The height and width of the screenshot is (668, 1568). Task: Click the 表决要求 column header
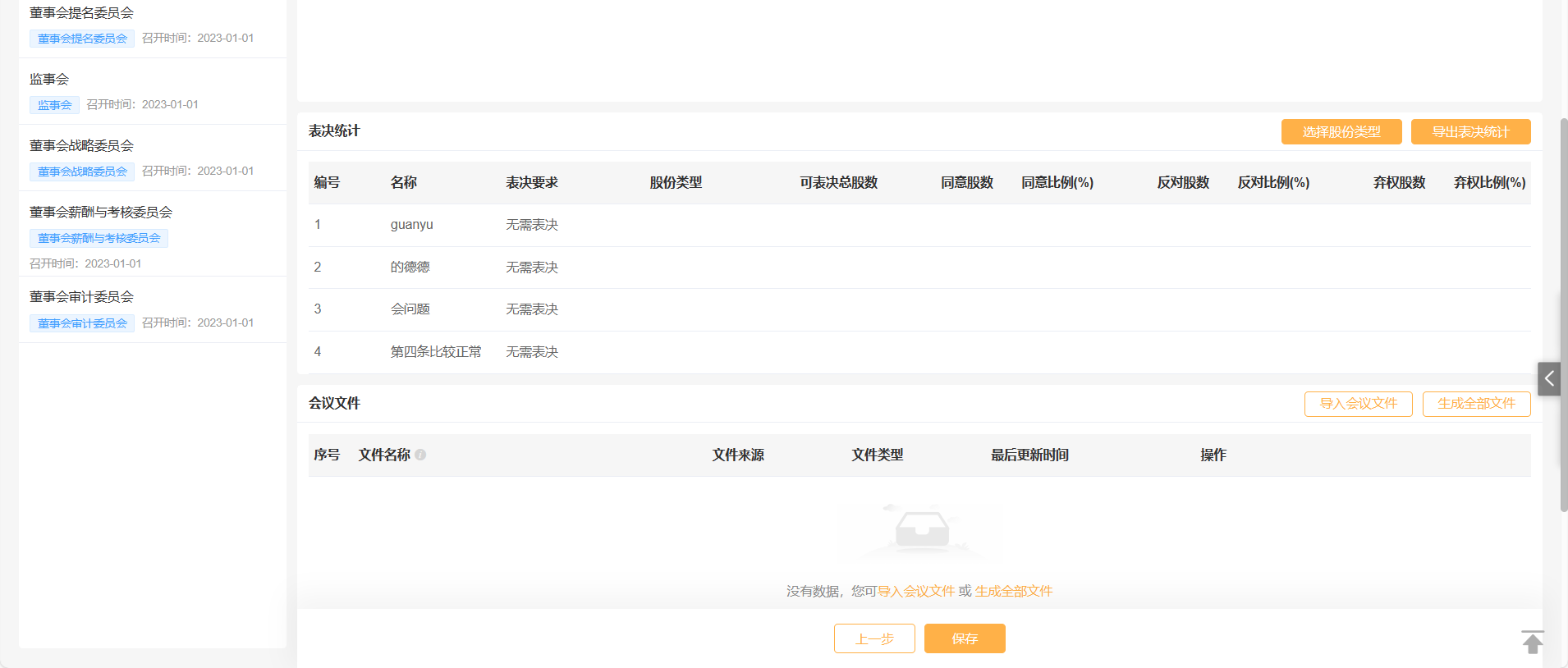532,183
